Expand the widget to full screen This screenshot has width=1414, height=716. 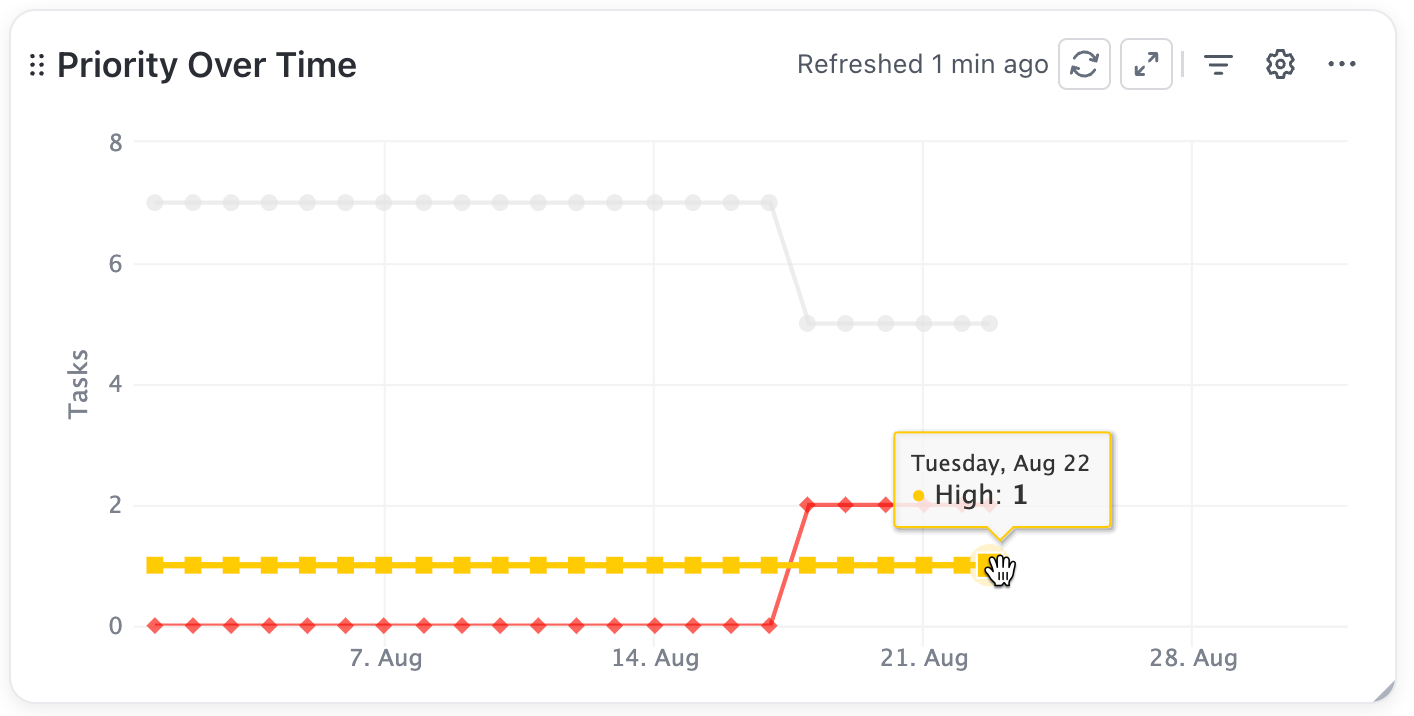pos(1146,65)
